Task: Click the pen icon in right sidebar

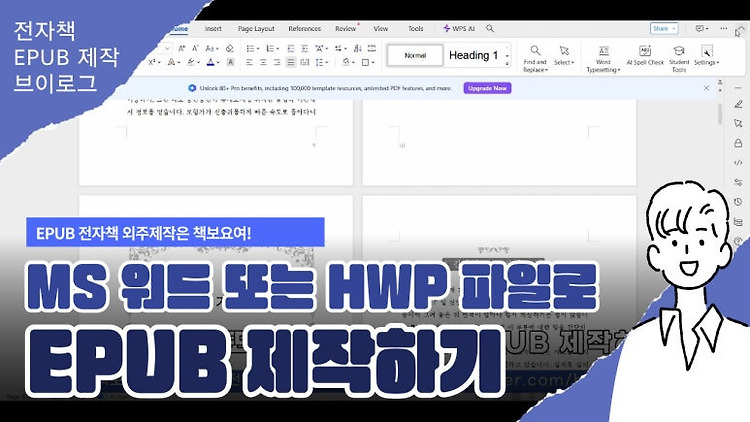Action: pyautogui.click(x=738, y=104)
